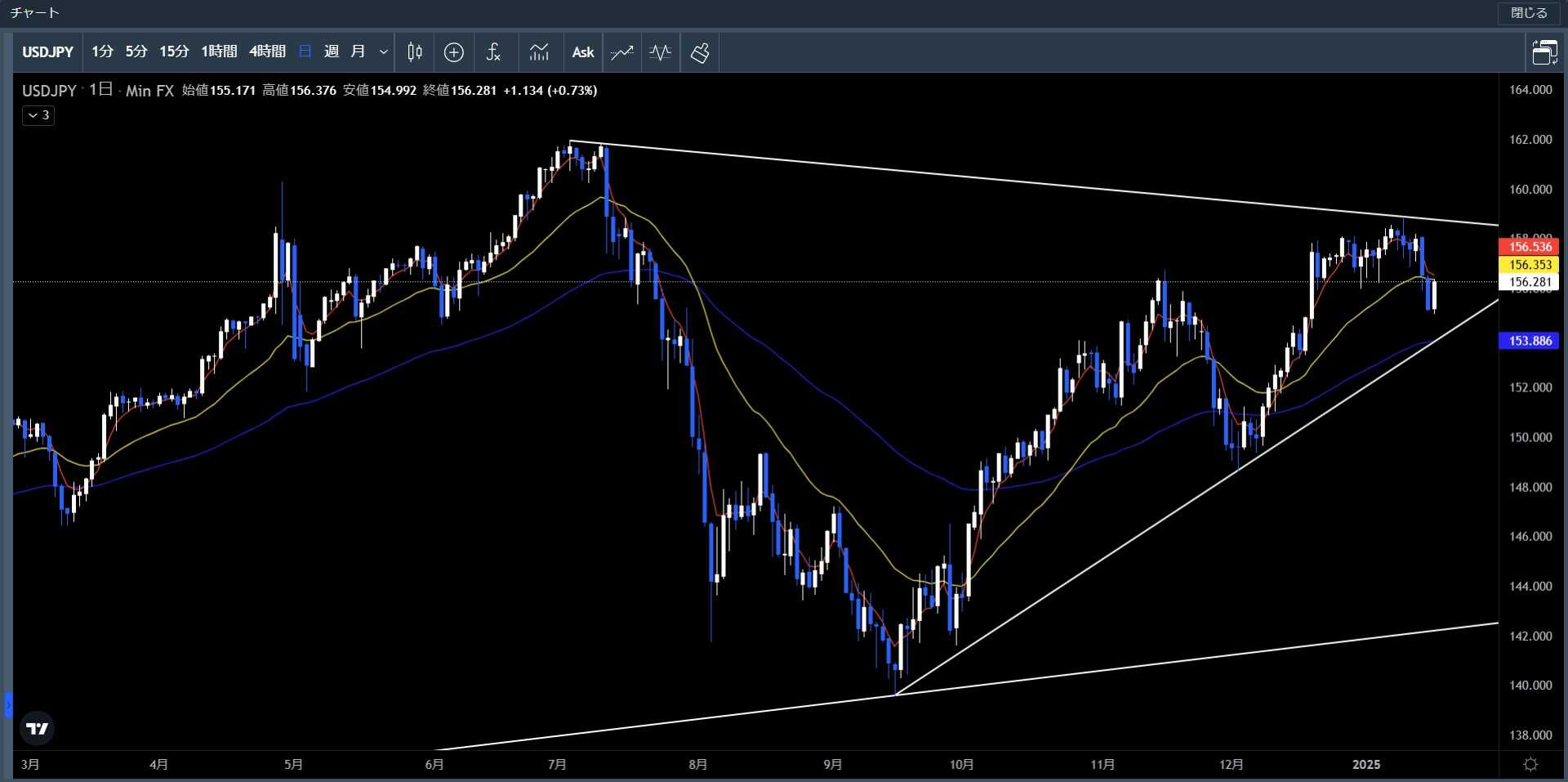This screenshot has height=782, width=1568.
Task: Switch to the weekly 週 timeframe
Action: click(x=332, y=52)
